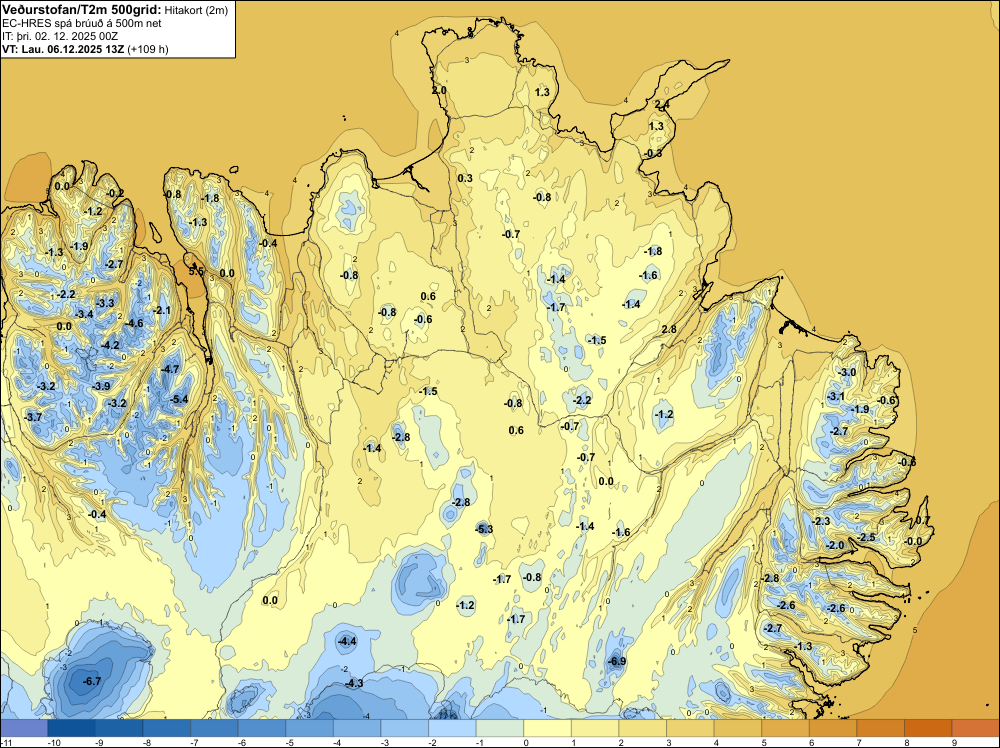Click the temperature value "-3.1"

tap(835, 396)
